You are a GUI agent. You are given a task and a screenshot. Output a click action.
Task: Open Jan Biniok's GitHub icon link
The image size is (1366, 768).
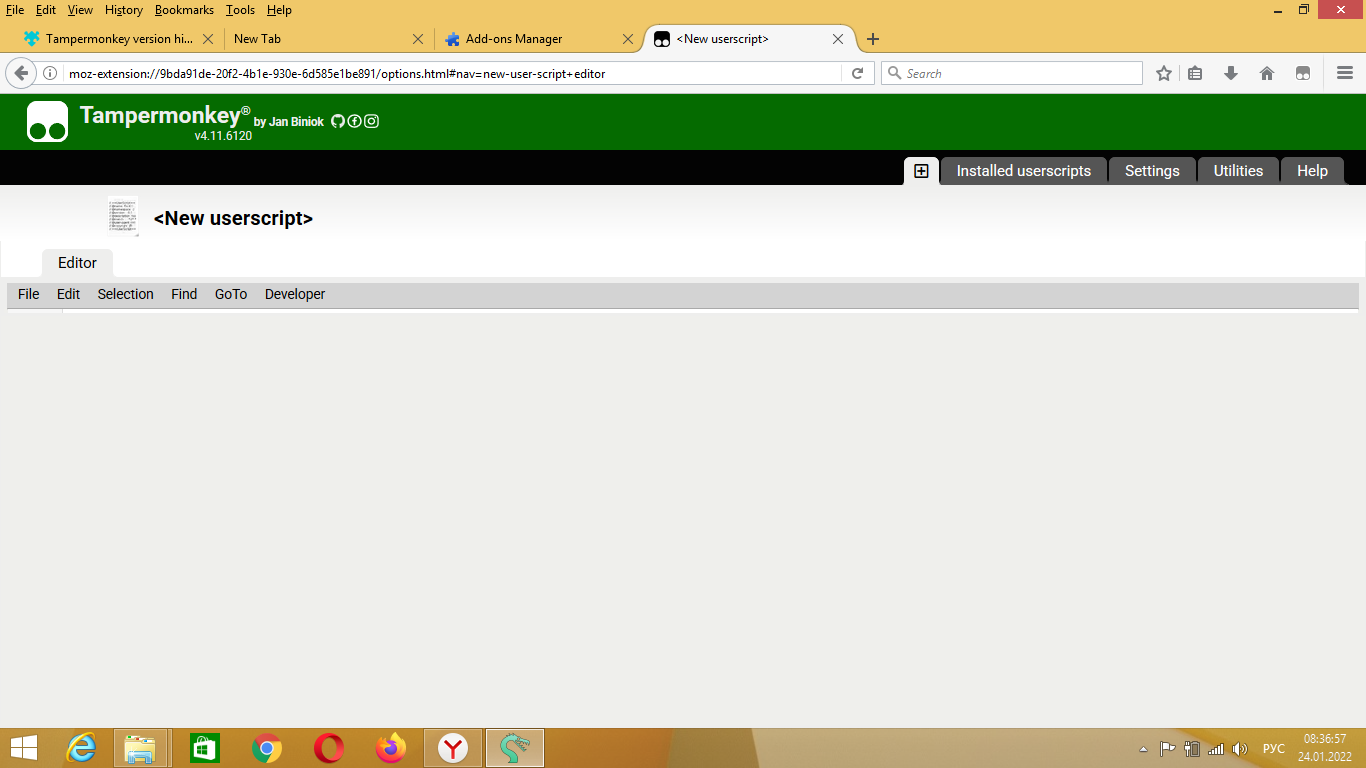click(x=338, y=121)
